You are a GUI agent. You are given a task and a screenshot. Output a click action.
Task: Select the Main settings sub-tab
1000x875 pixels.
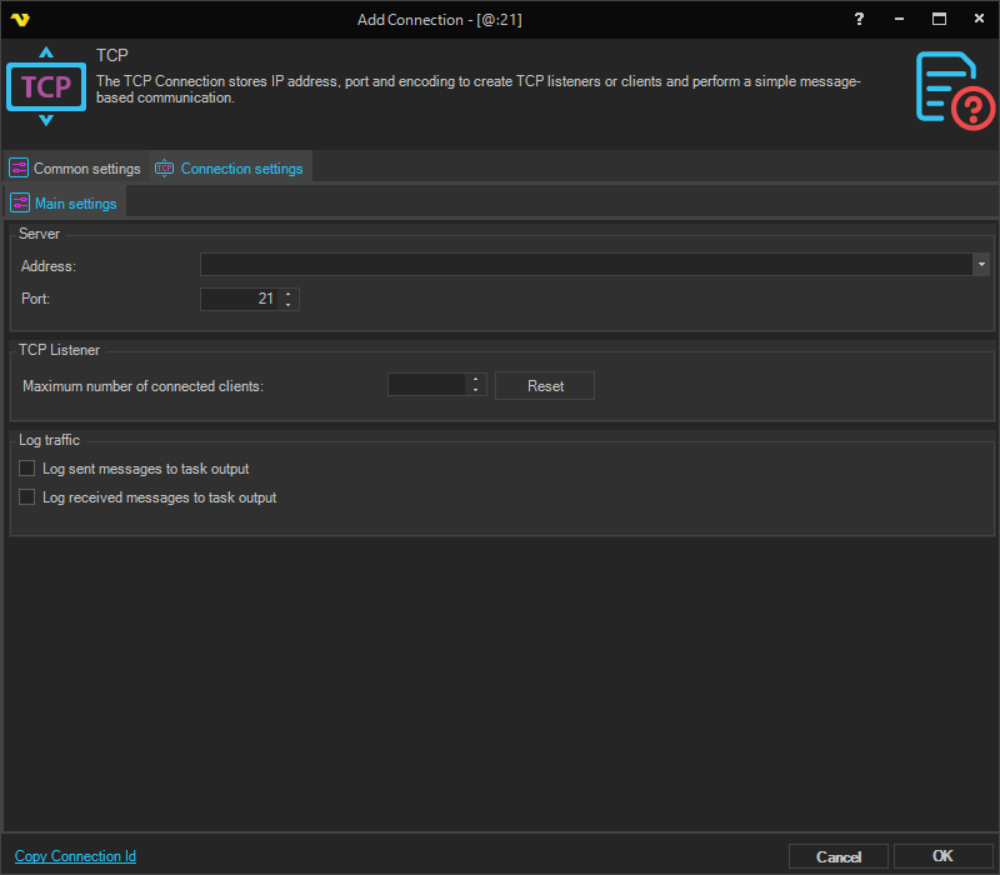tap(75, 203)
